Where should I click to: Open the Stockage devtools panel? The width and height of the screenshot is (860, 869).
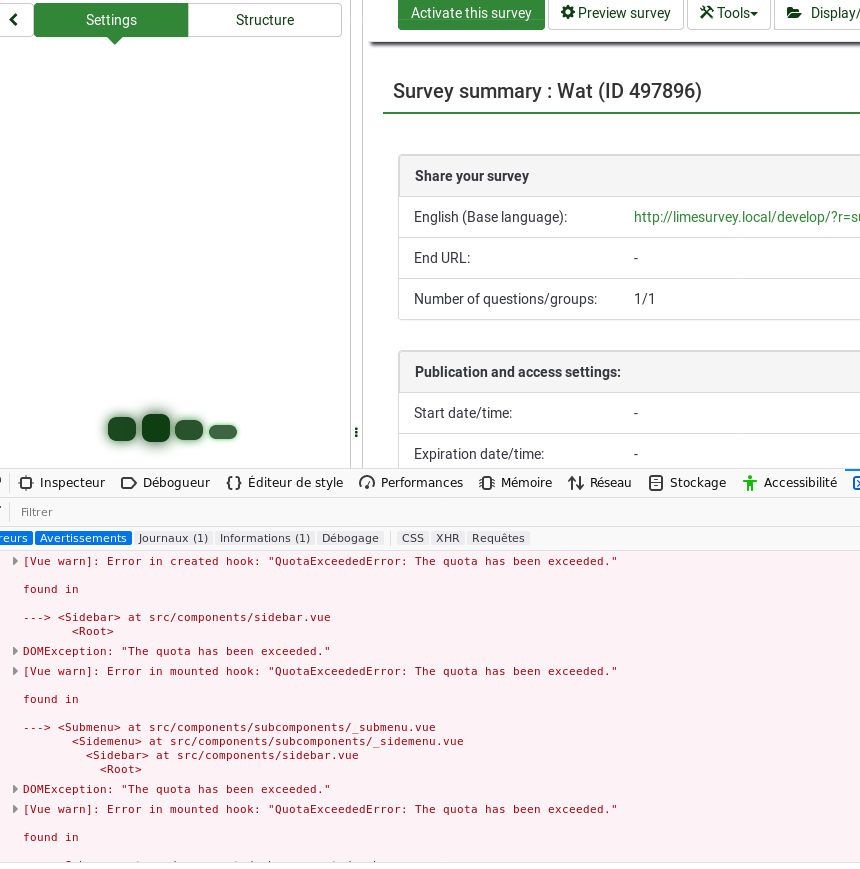[687, 483]
